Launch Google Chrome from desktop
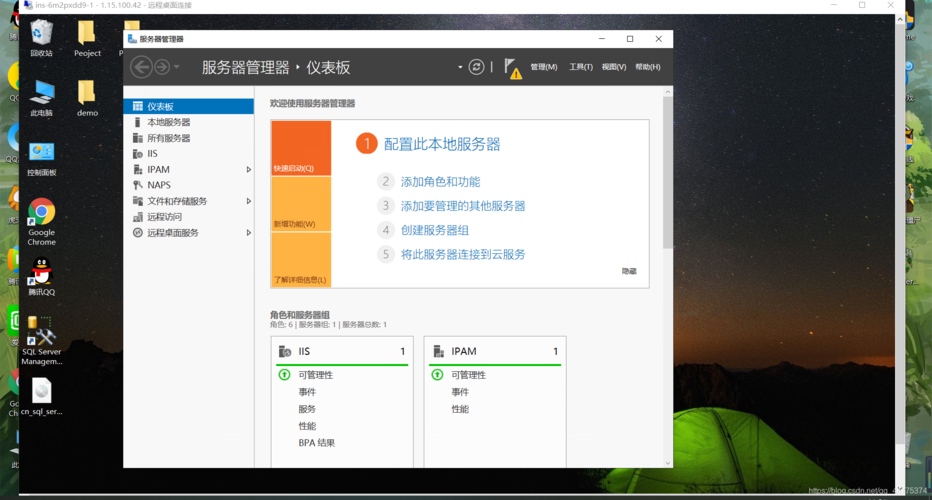This screenshot has width=932, height=500. [x=42, y=222]
